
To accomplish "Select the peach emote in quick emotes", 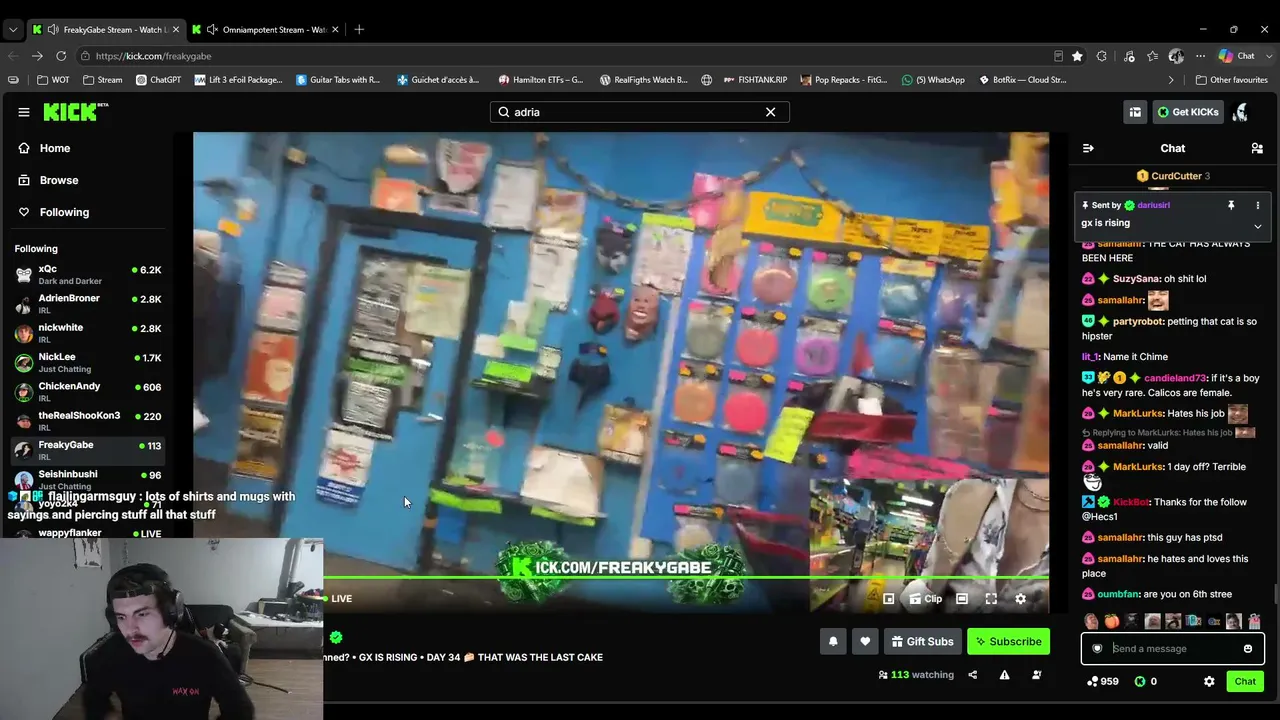I will (x=1111, y=621).
